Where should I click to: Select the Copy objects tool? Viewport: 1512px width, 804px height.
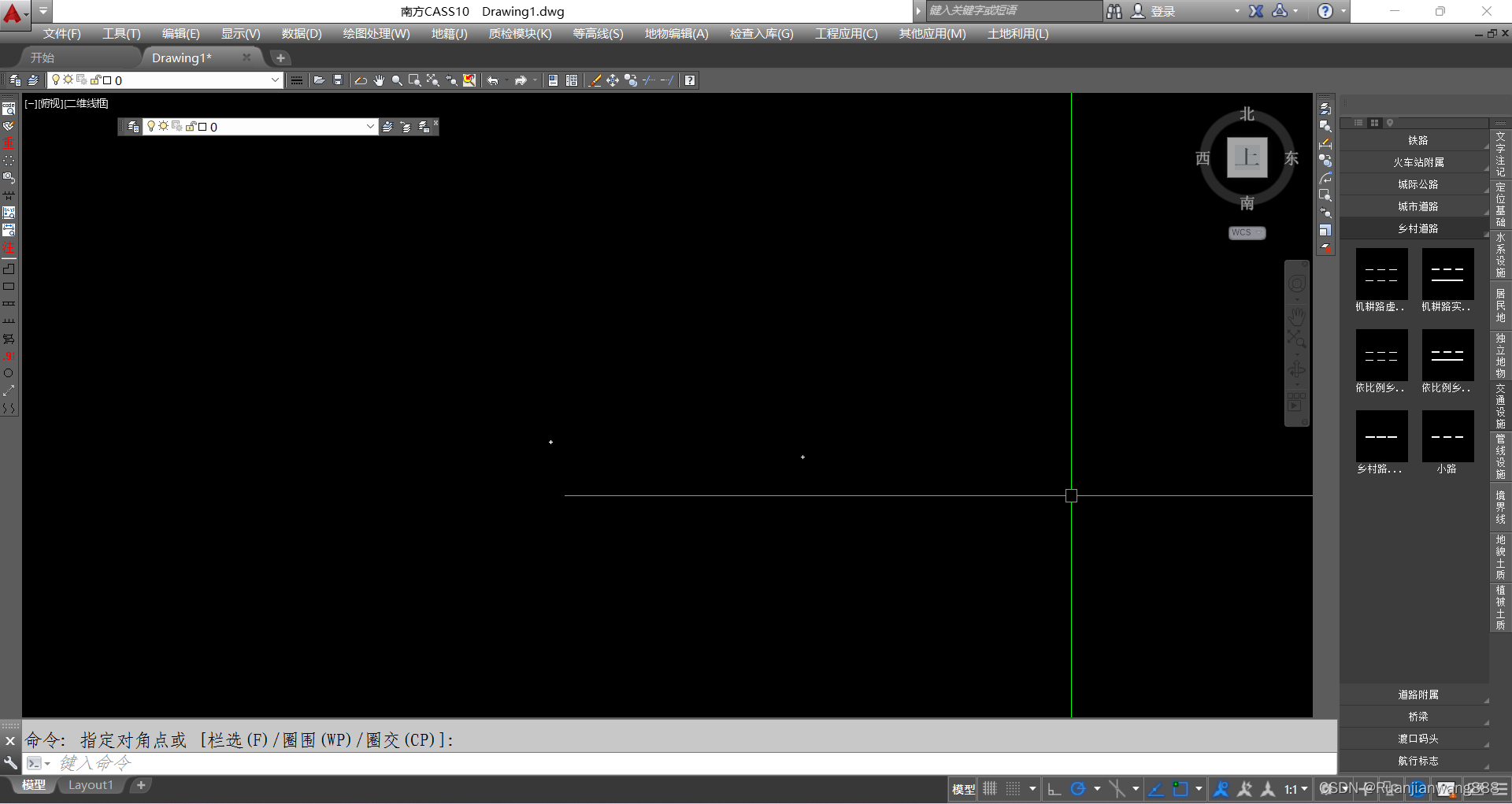click(631, 80)
